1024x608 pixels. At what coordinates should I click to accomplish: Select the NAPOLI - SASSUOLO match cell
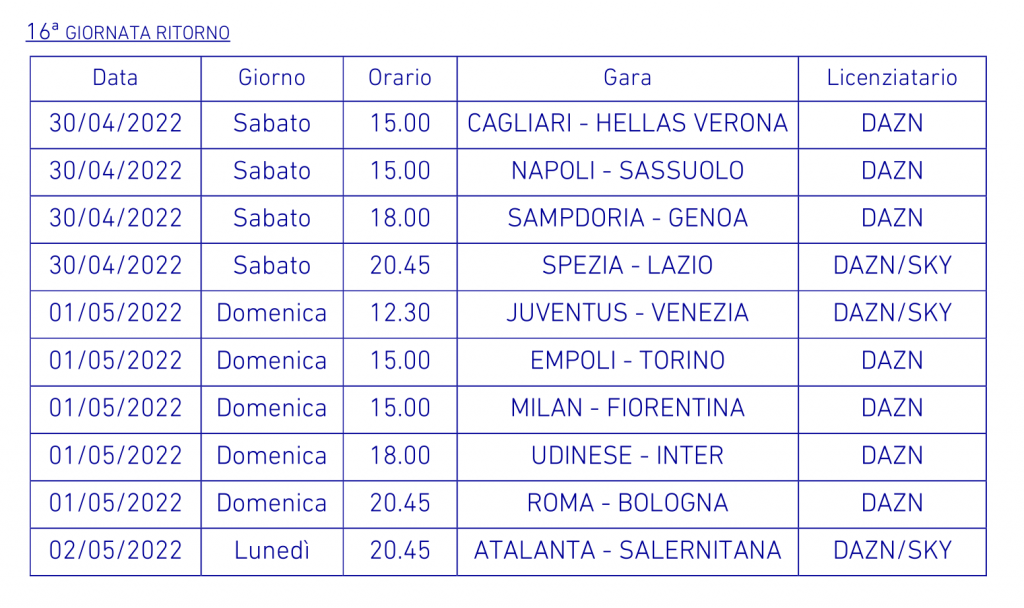pos(628,172)
